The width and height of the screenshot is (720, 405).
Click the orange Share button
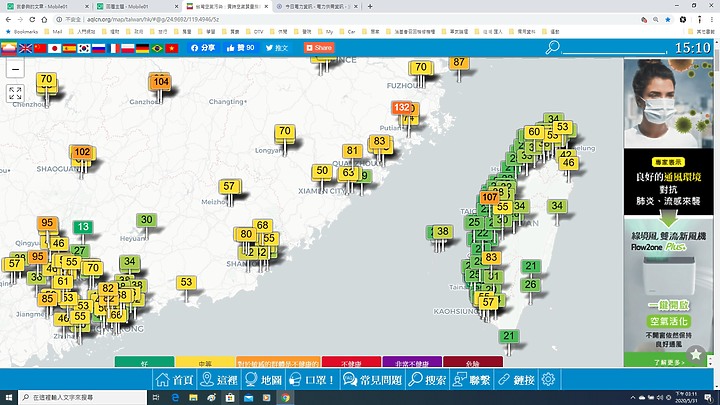tap(320, 47)
